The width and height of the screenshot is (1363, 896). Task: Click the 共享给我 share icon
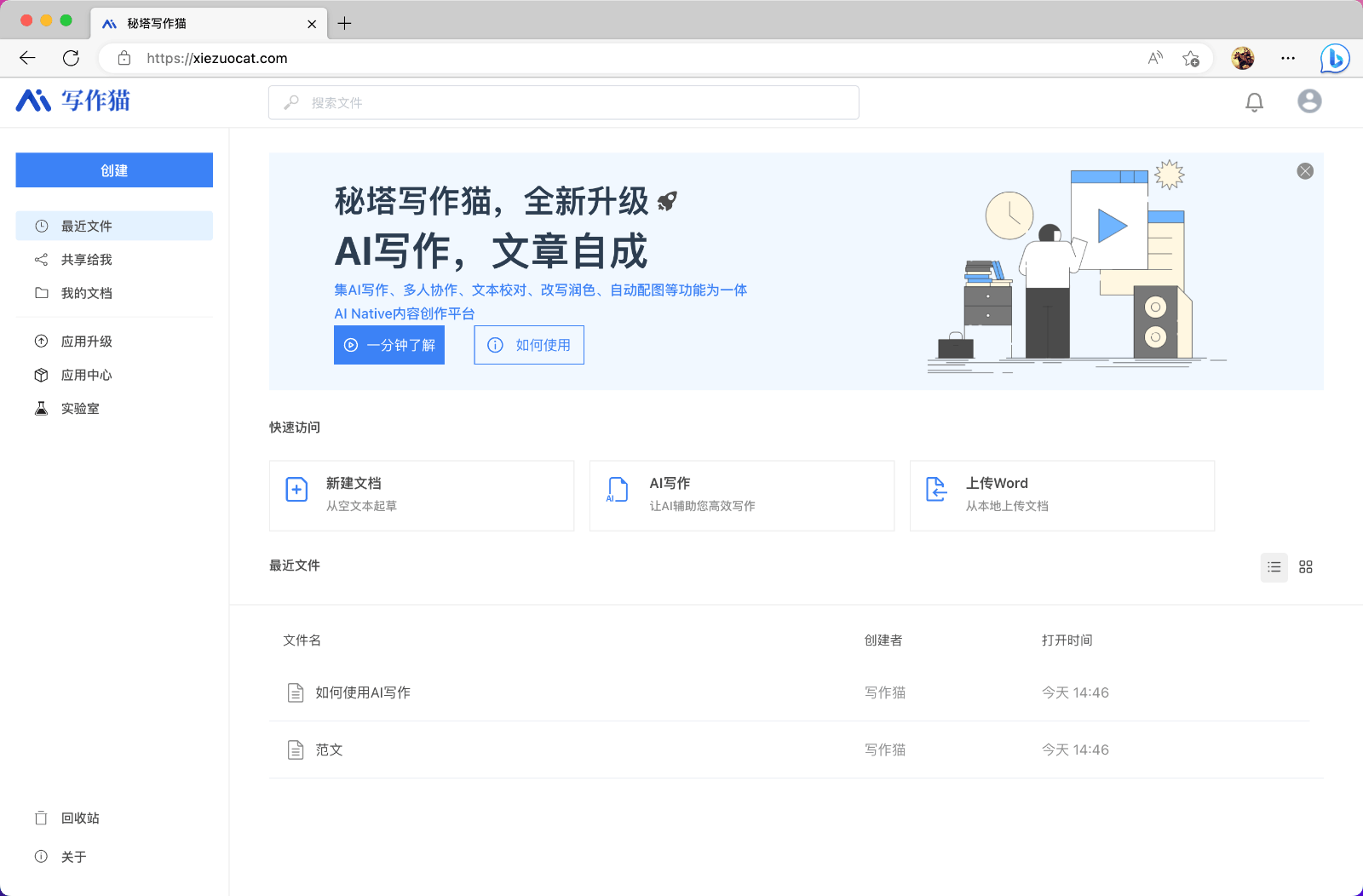(x=41, y=260)
